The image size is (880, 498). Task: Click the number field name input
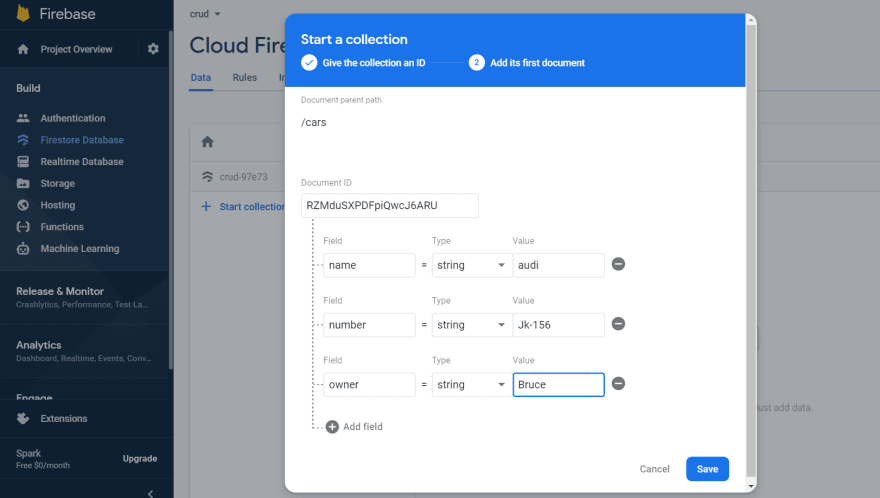pos(369,325)
